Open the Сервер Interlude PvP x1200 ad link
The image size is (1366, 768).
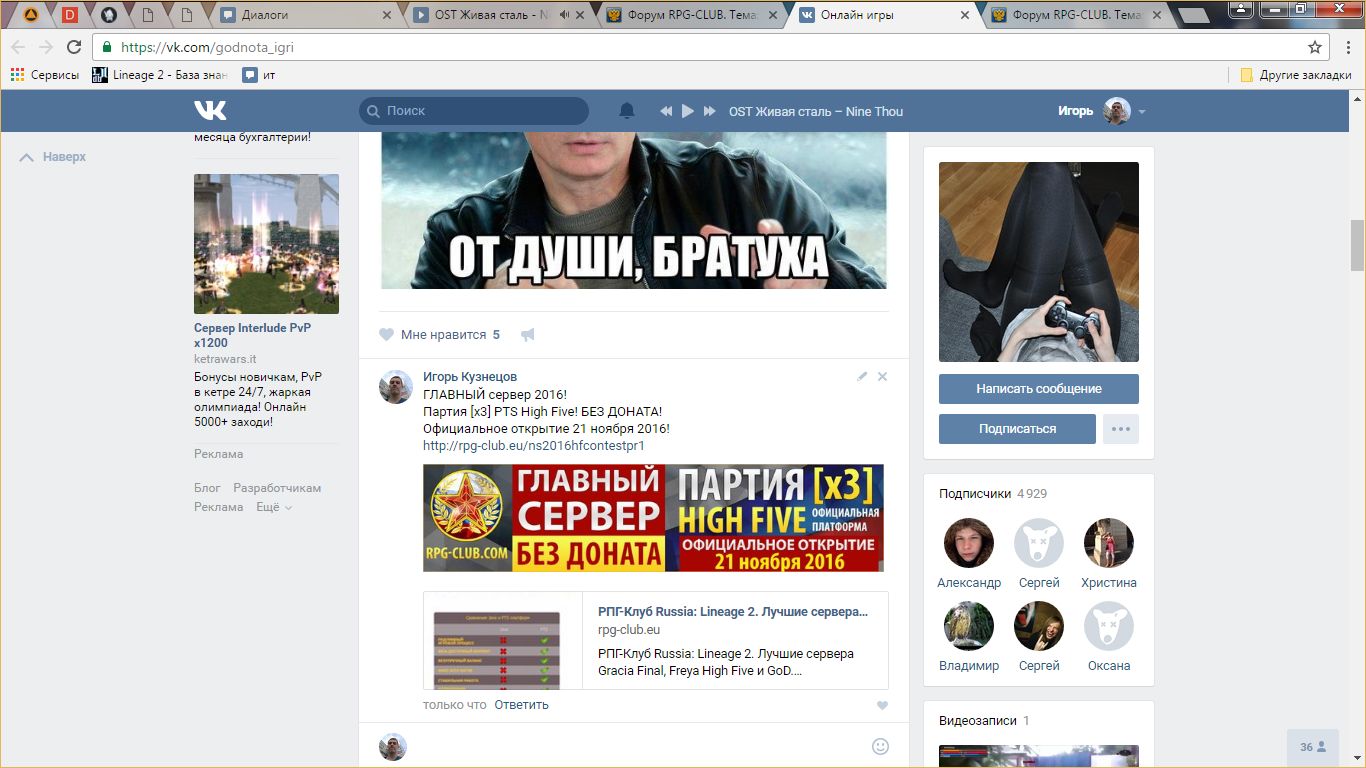253,335
